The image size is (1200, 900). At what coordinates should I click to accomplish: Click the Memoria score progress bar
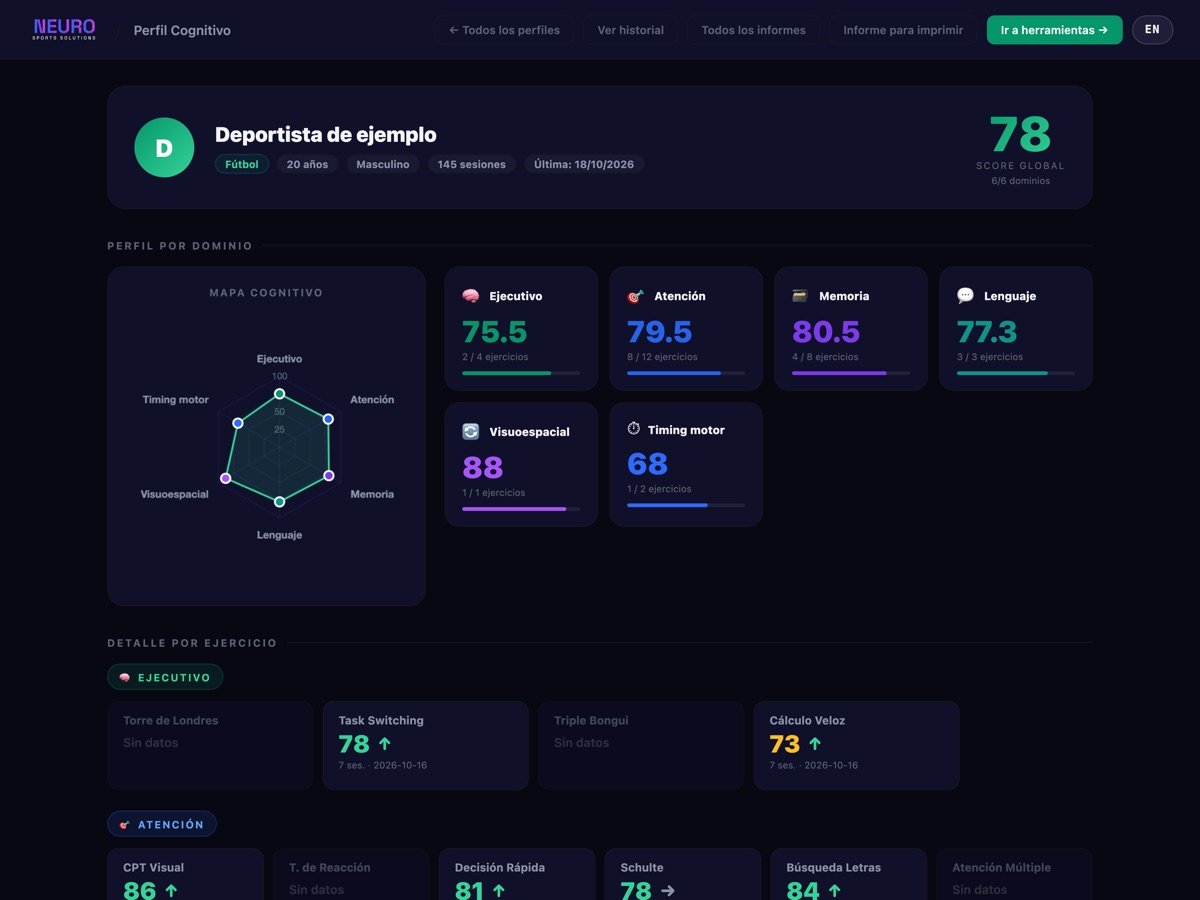pyautogui.click(x=851, y=373)
